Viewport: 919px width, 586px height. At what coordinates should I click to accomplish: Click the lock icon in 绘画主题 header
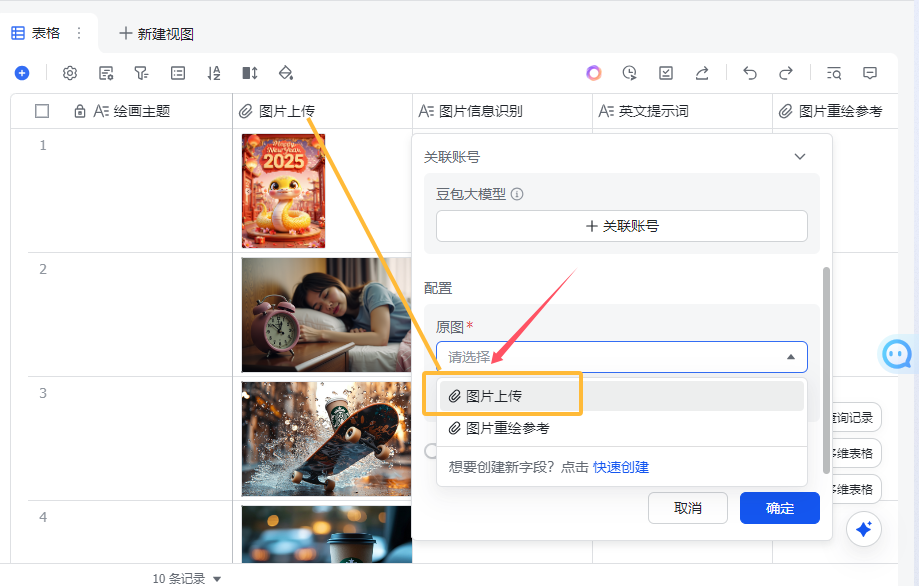tap(80, 111)
